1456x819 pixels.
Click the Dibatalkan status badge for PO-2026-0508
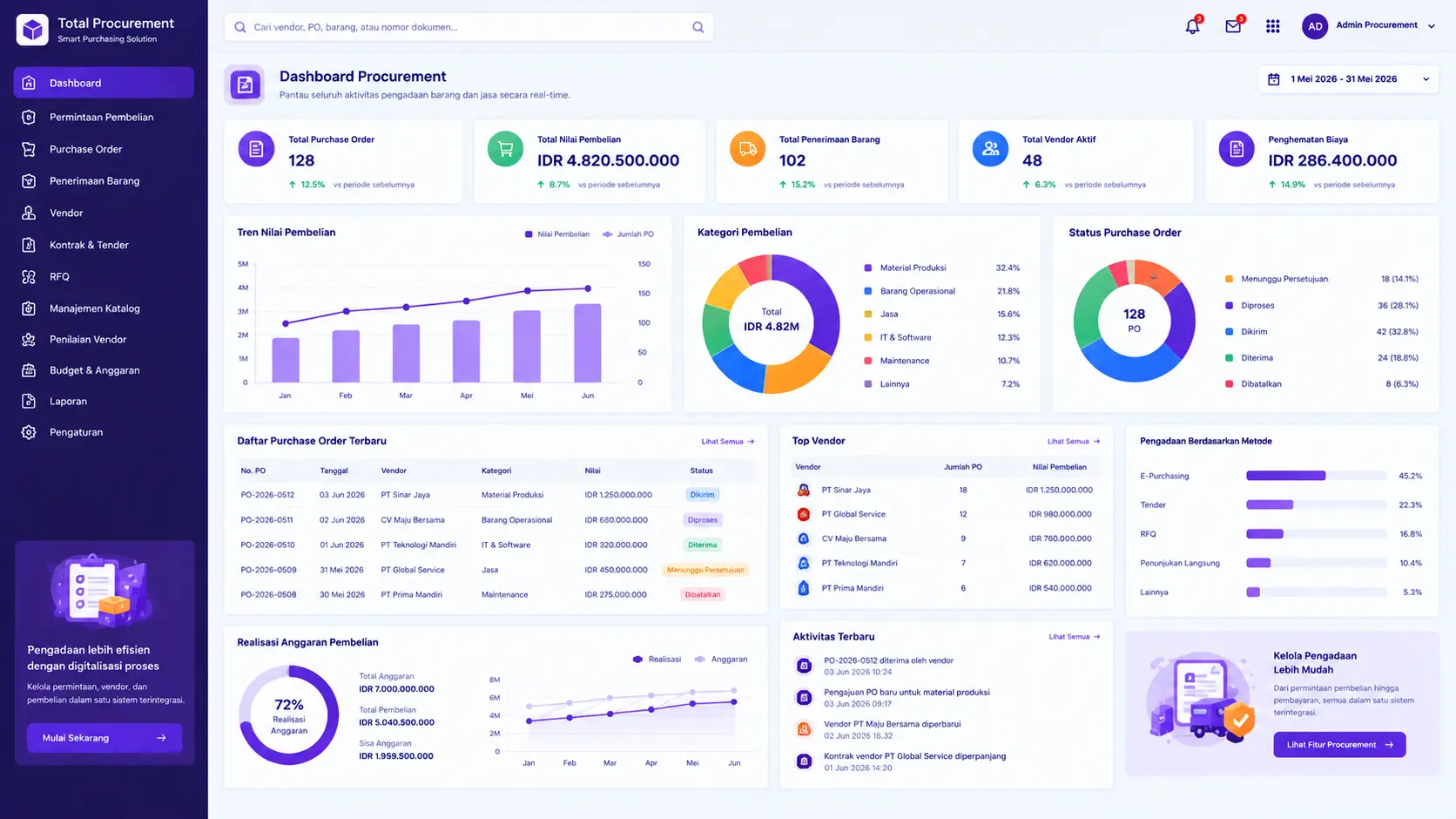point(703,595)
